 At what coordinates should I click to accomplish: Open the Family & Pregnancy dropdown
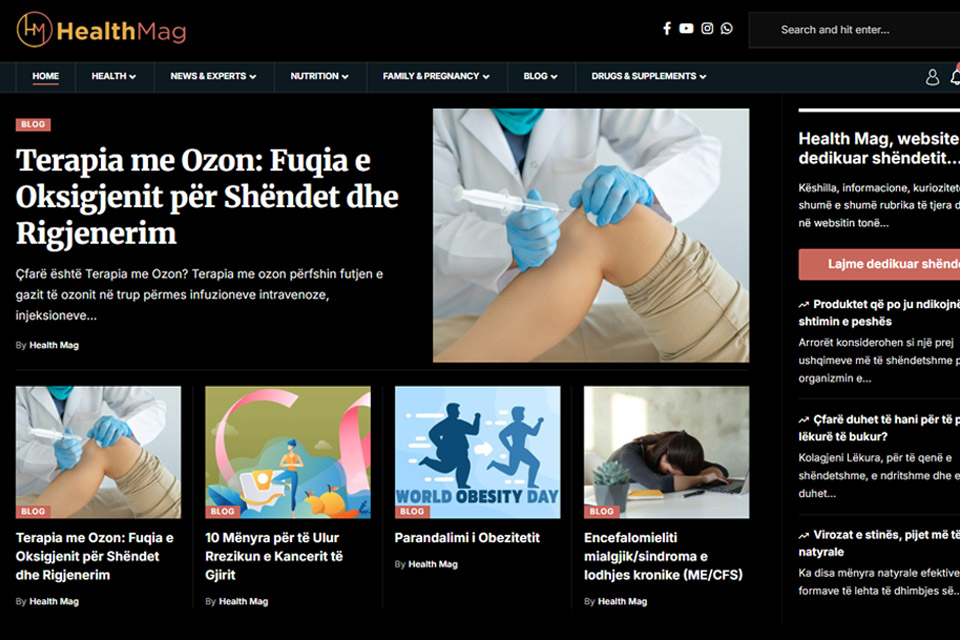pyautogui.click(x=436, y=77)
